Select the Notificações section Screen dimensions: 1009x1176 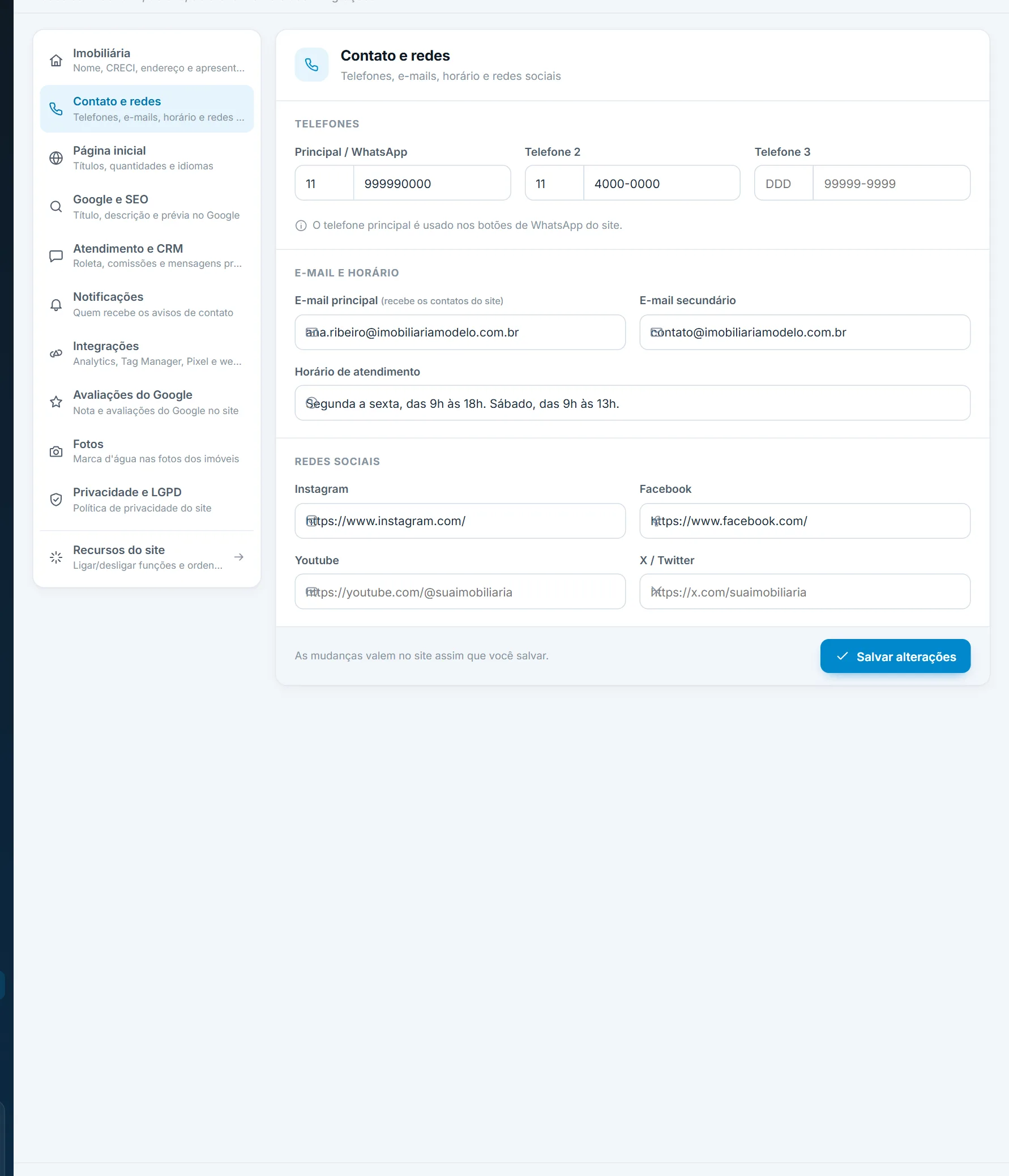click(147, 305)
